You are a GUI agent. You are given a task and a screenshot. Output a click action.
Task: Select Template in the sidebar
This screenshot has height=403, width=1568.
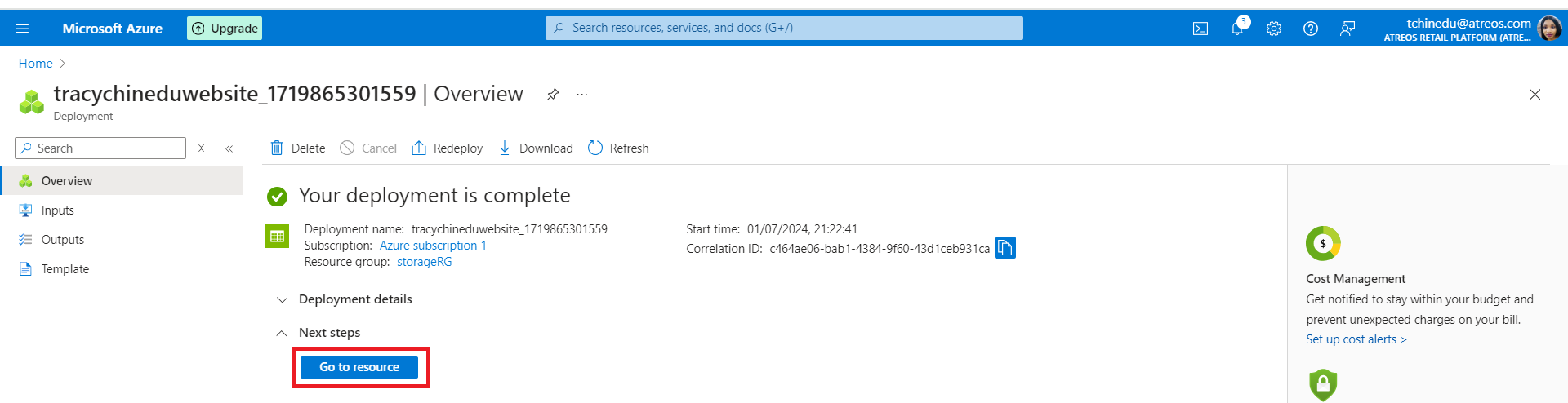click(x=65, y=269)
